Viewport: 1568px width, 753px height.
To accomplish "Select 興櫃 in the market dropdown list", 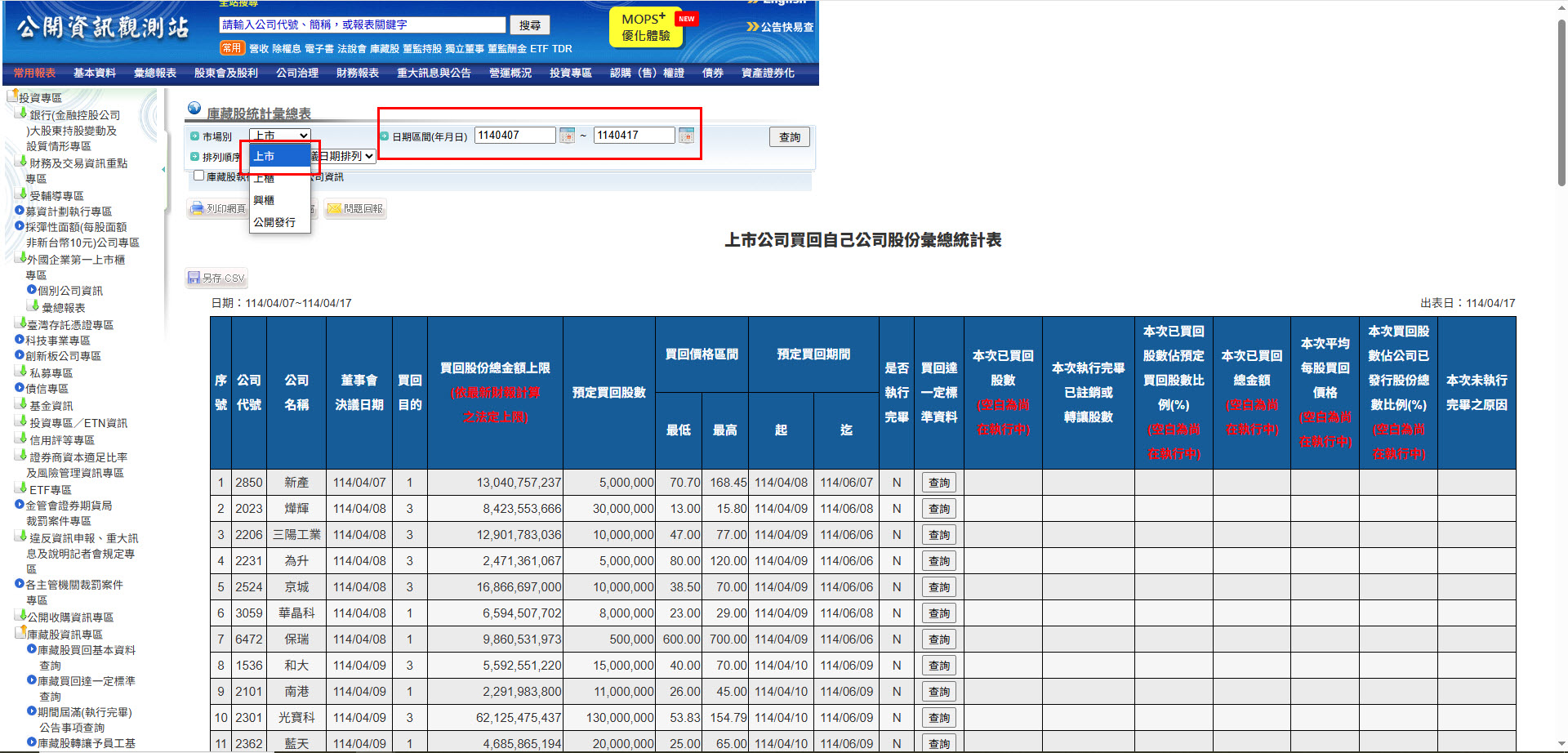I will coord(280,200).
